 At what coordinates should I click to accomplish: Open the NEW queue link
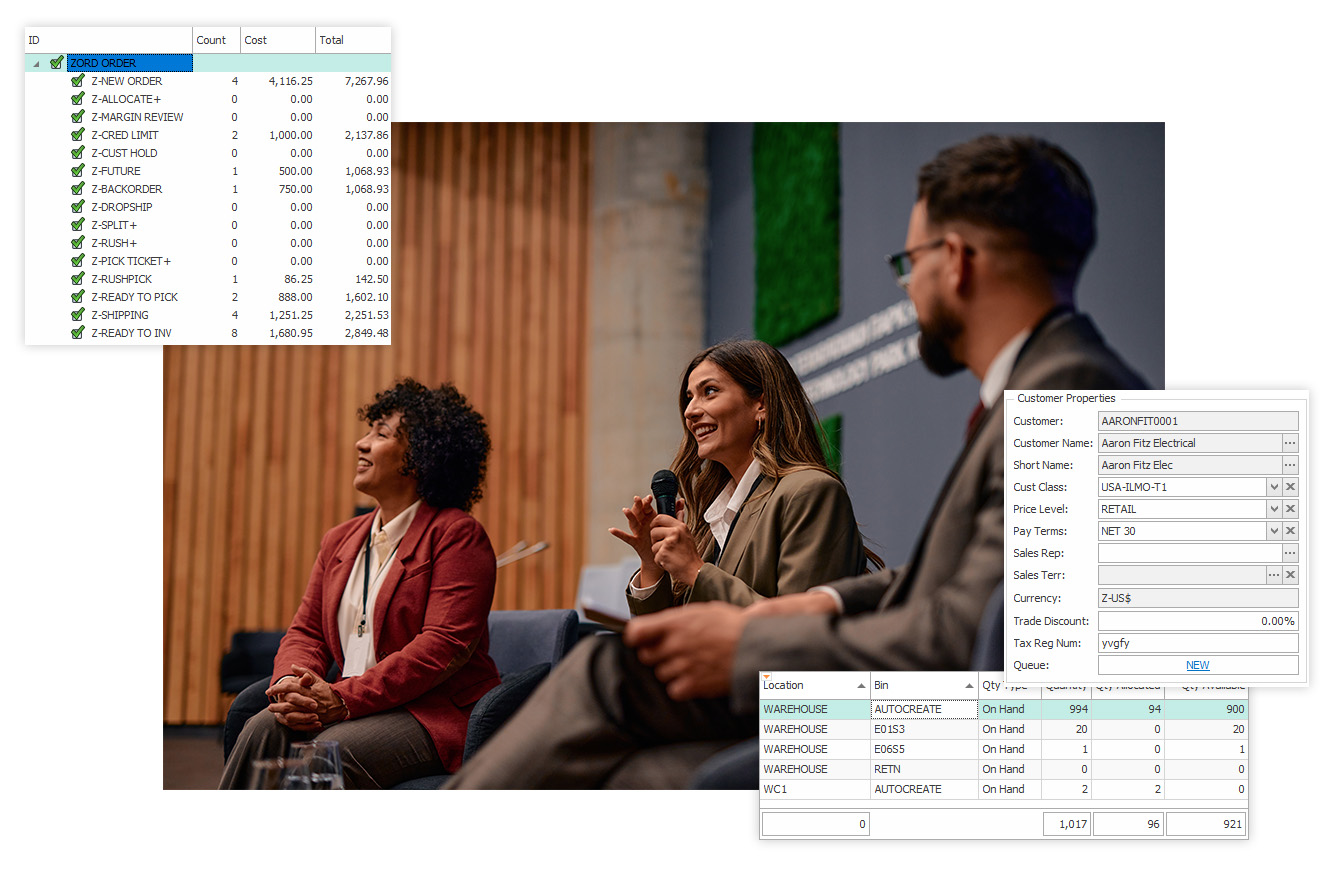pos(1197,665)
